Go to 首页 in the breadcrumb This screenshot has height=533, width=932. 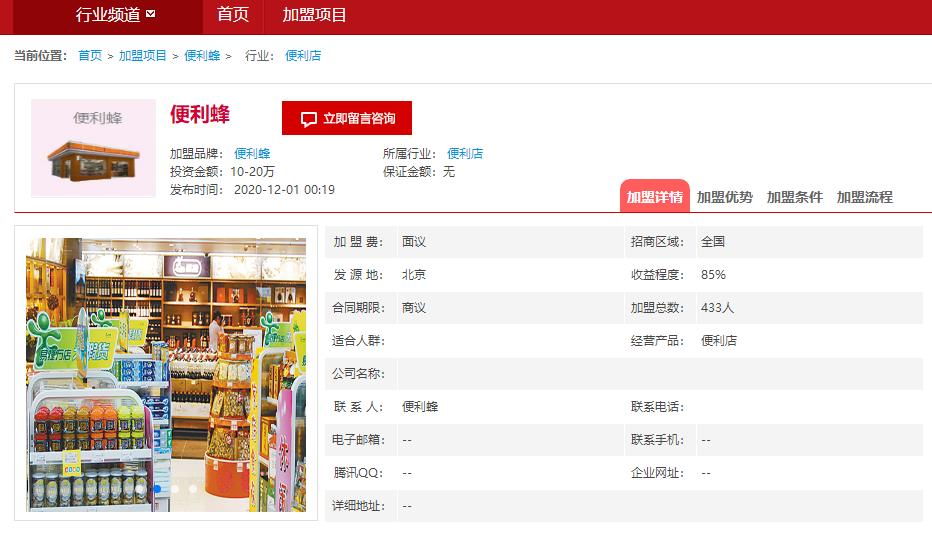tap(90, 55)
